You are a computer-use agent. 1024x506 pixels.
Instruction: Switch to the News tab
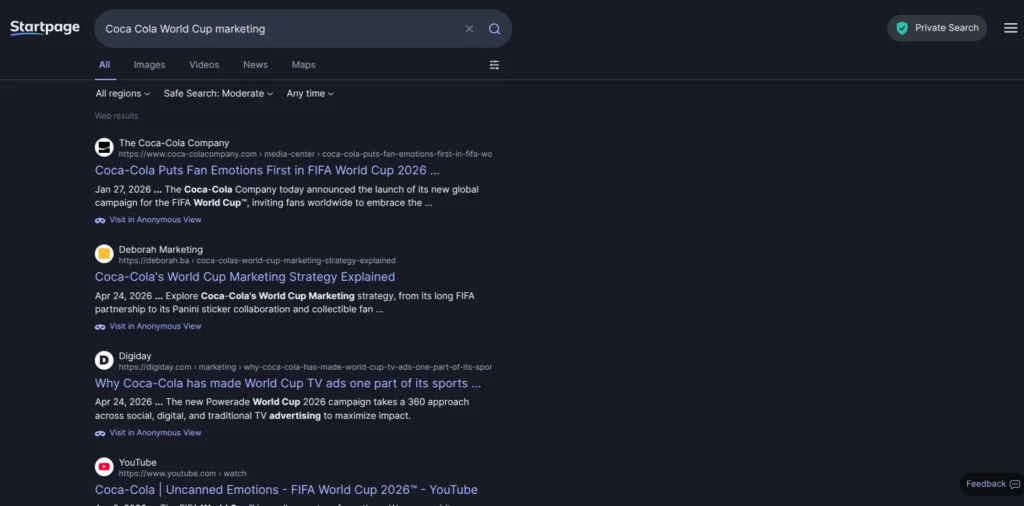(x=255, y=65)
